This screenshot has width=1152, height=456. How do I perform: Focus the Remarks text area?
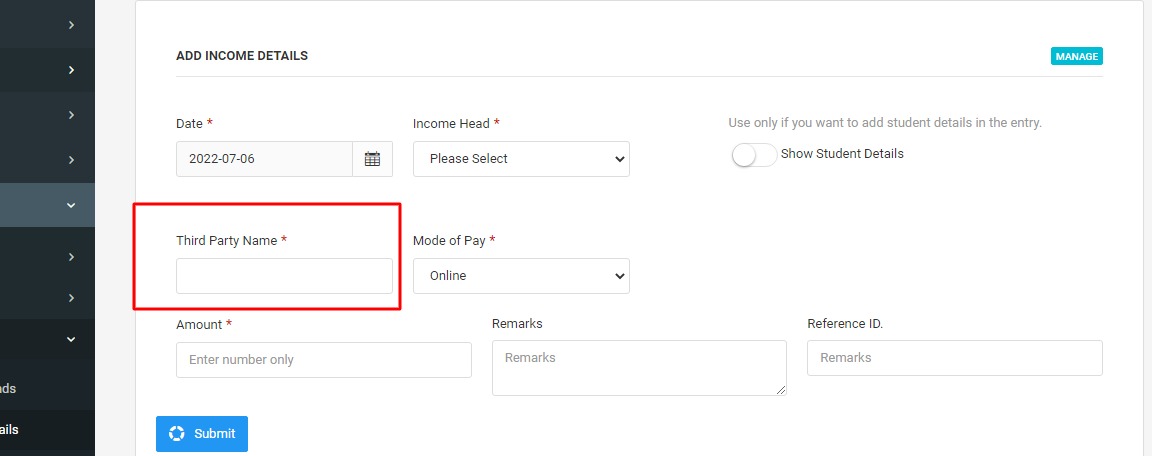pyautogui.click(x=639, y=368)
